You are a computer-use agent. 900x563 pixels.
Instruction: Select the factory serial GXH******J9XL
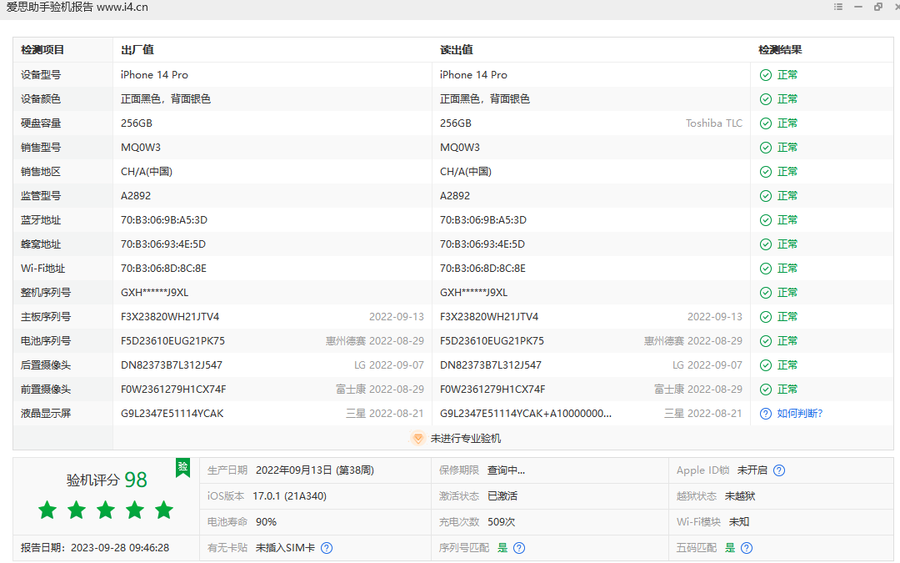click(154, 292)
